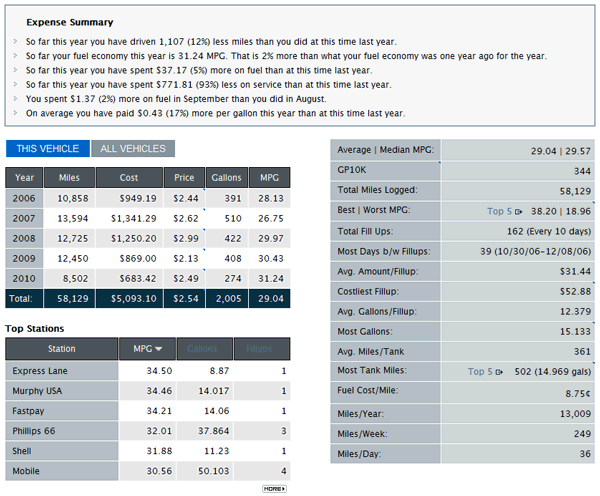Click the MORE button below Top Stations

click(274, 488)
